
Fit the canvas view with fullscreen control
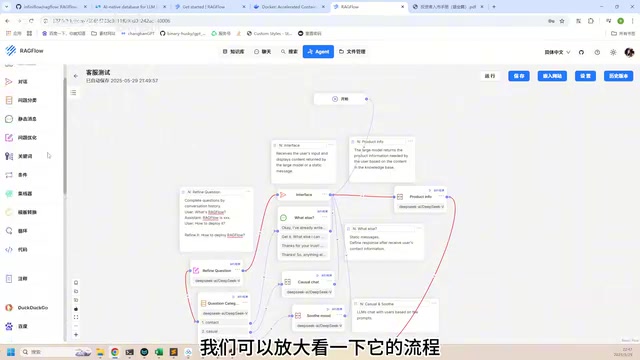point(76,317)
